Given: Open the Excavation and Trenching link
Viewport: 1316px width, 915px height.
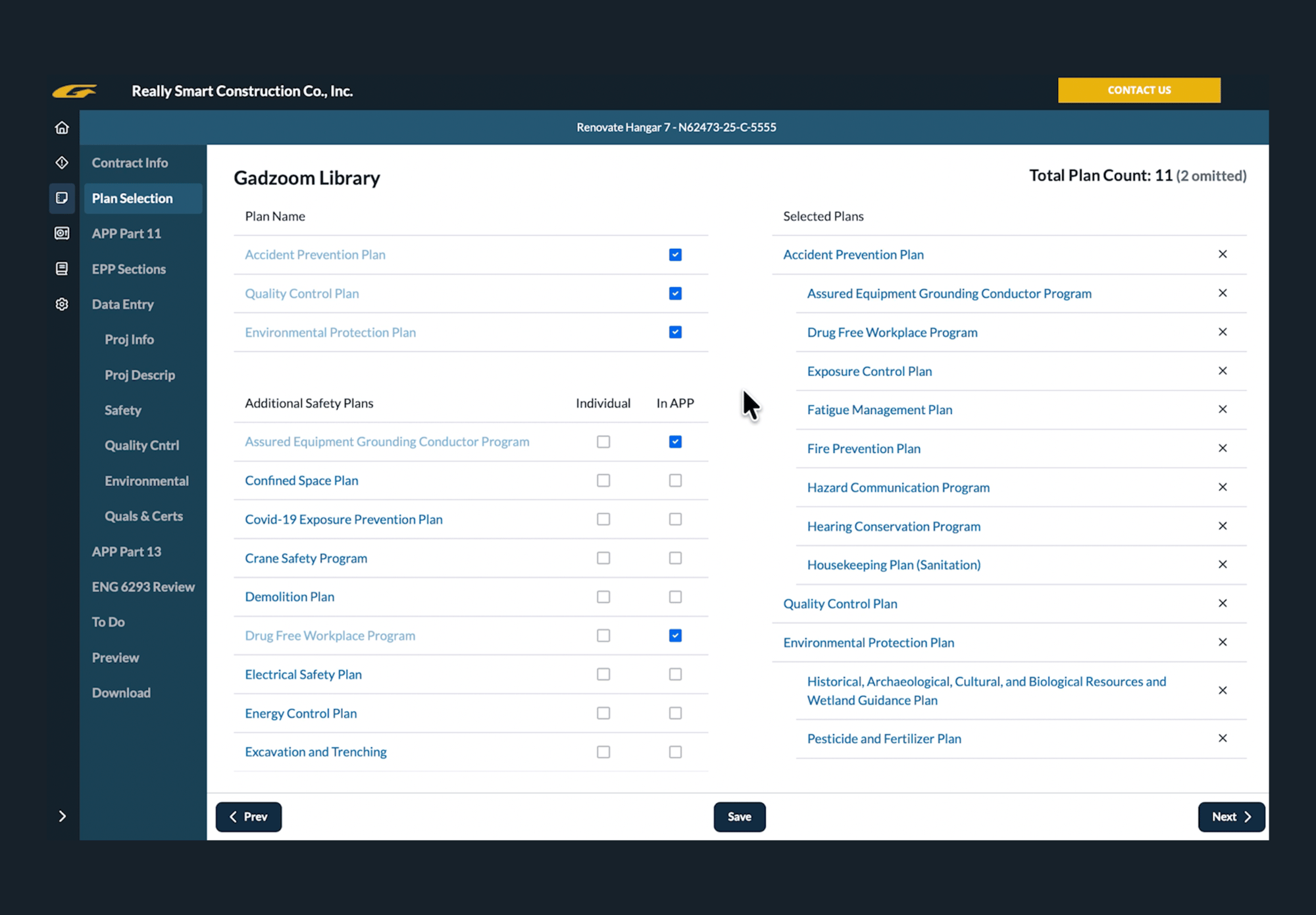Looking at the screenshot, I should [316, 752].
